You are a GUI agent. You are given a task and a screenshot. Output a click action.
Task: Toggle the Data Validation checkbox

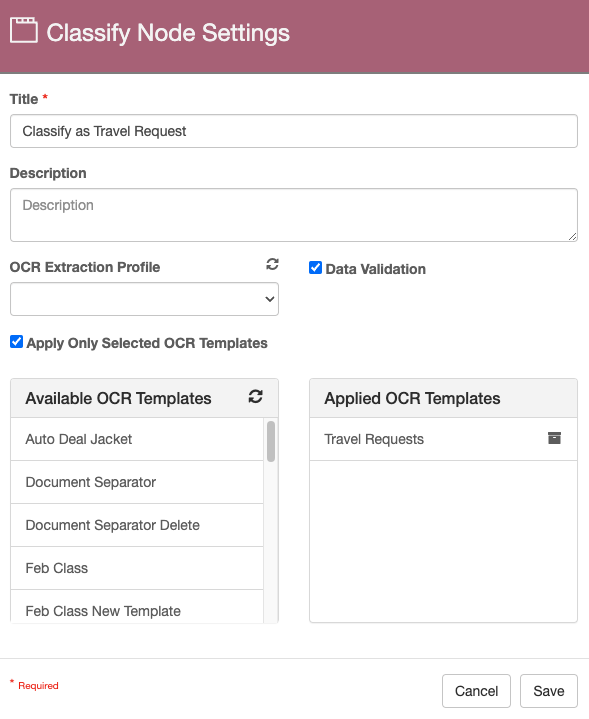(315, 268)
